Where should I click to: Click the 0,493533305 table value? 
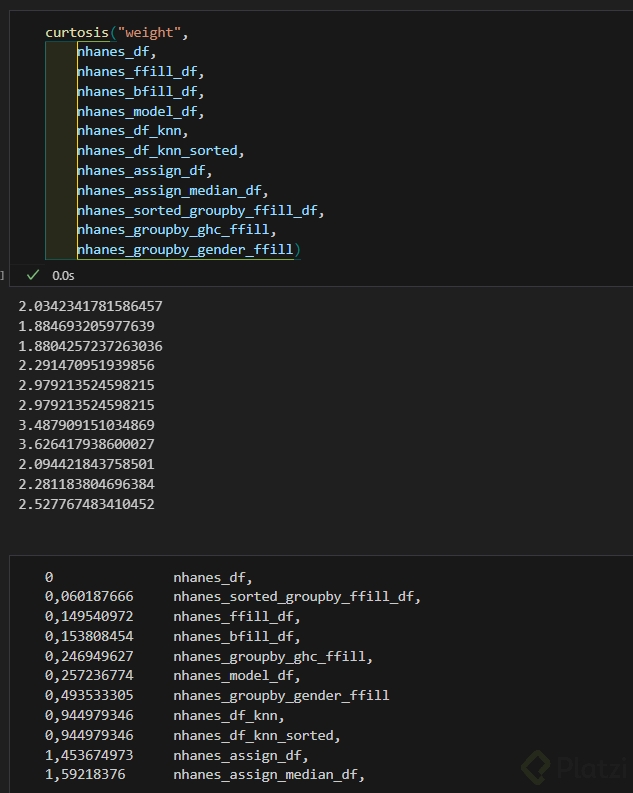[x=88, y=695]
